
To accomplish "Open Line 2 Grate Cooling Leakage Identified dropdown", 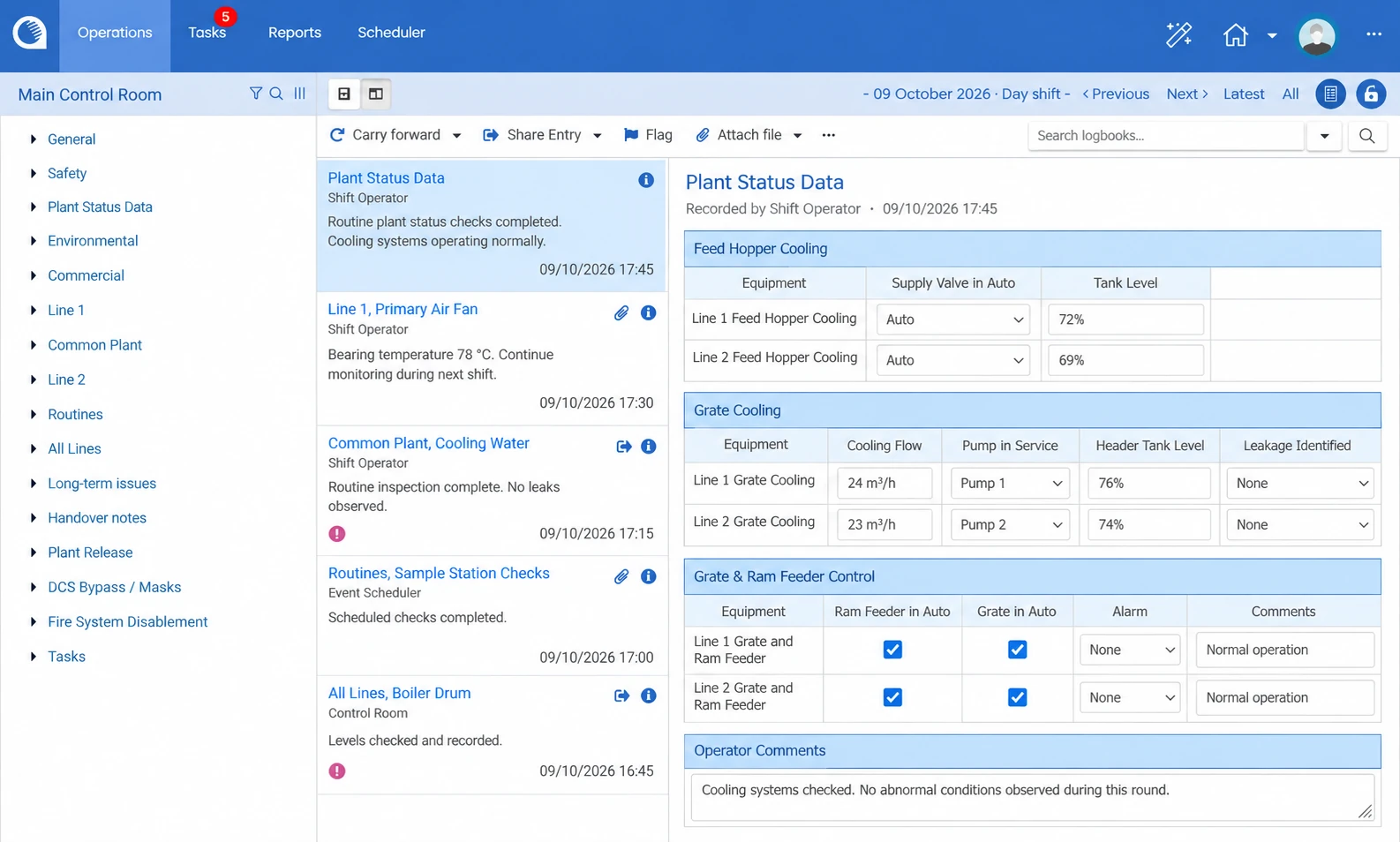I will point(1299,525).
